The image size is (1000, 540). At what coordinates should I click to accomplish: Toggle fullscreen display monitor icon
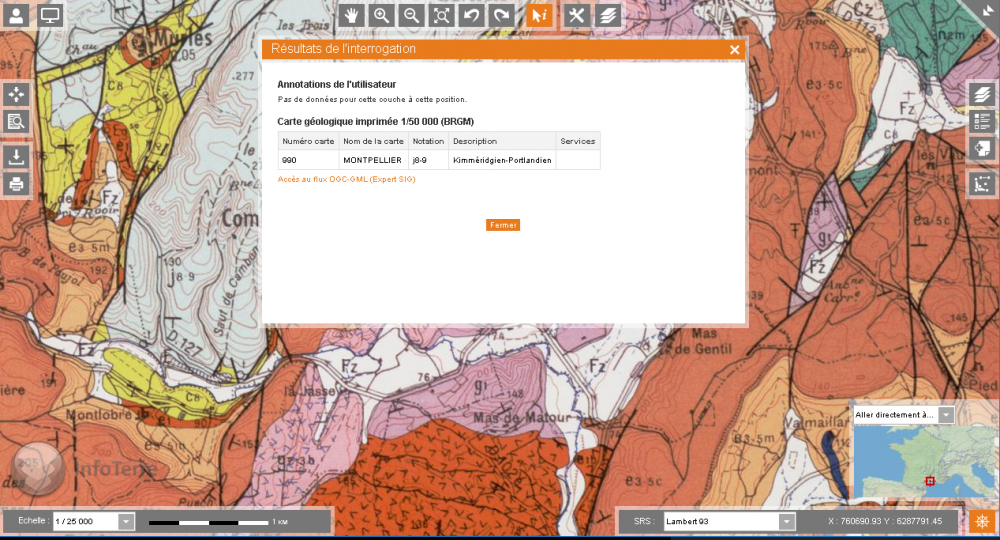[x=50, y=15]
